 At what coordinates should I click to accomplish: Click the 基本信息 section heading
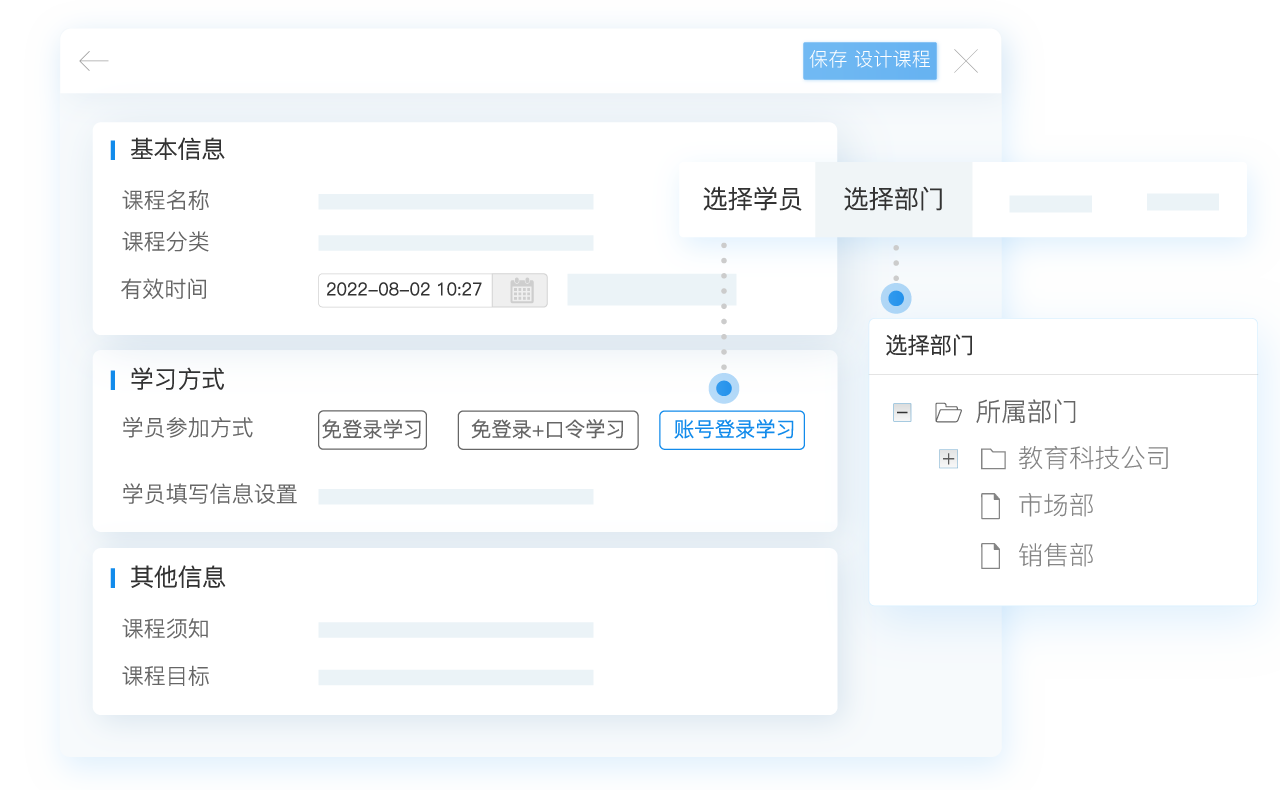(x=178, y=150)
